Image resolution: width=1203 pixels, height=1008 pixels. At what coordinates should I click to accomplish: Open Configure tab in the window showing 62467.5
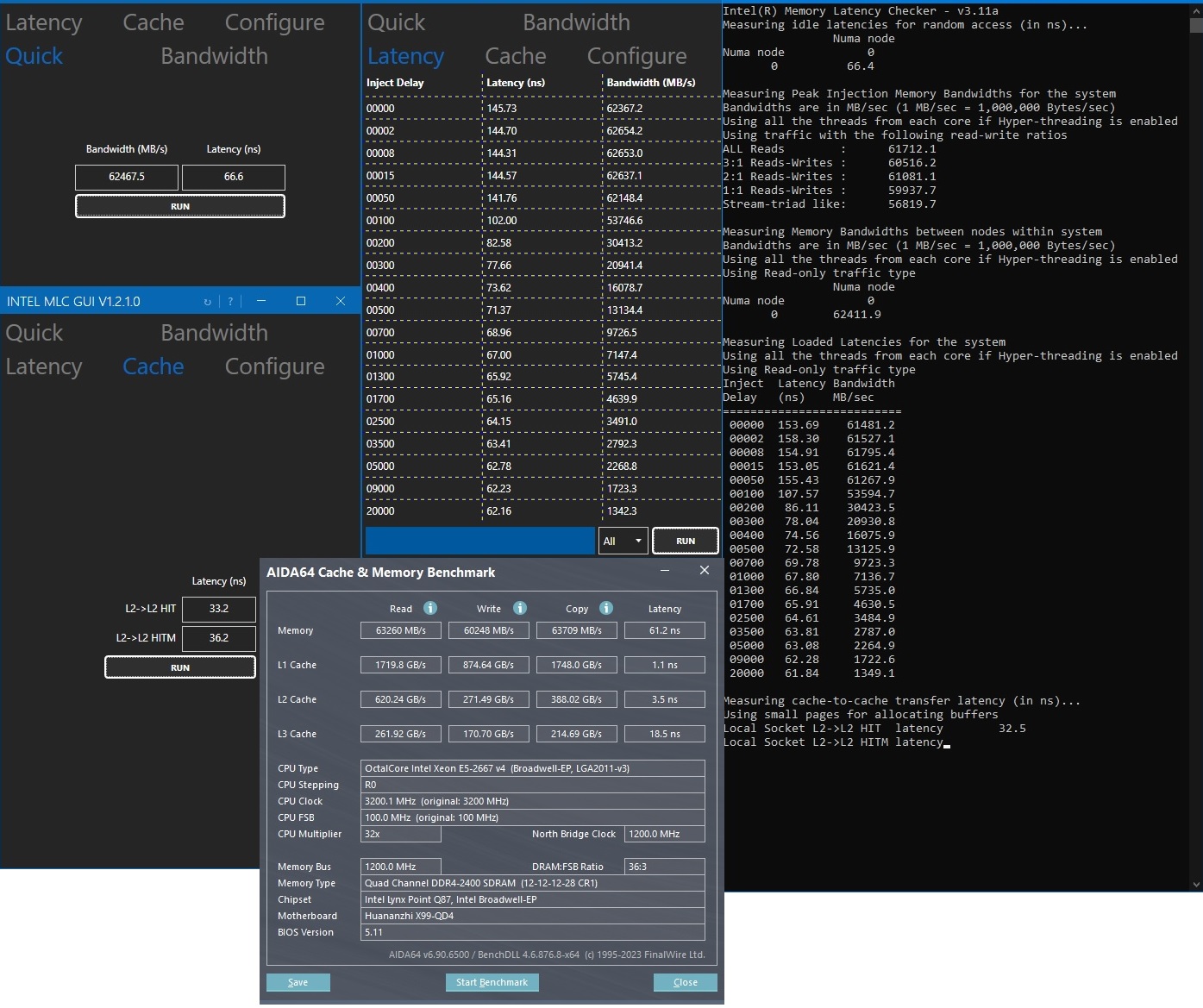point(275,22)
